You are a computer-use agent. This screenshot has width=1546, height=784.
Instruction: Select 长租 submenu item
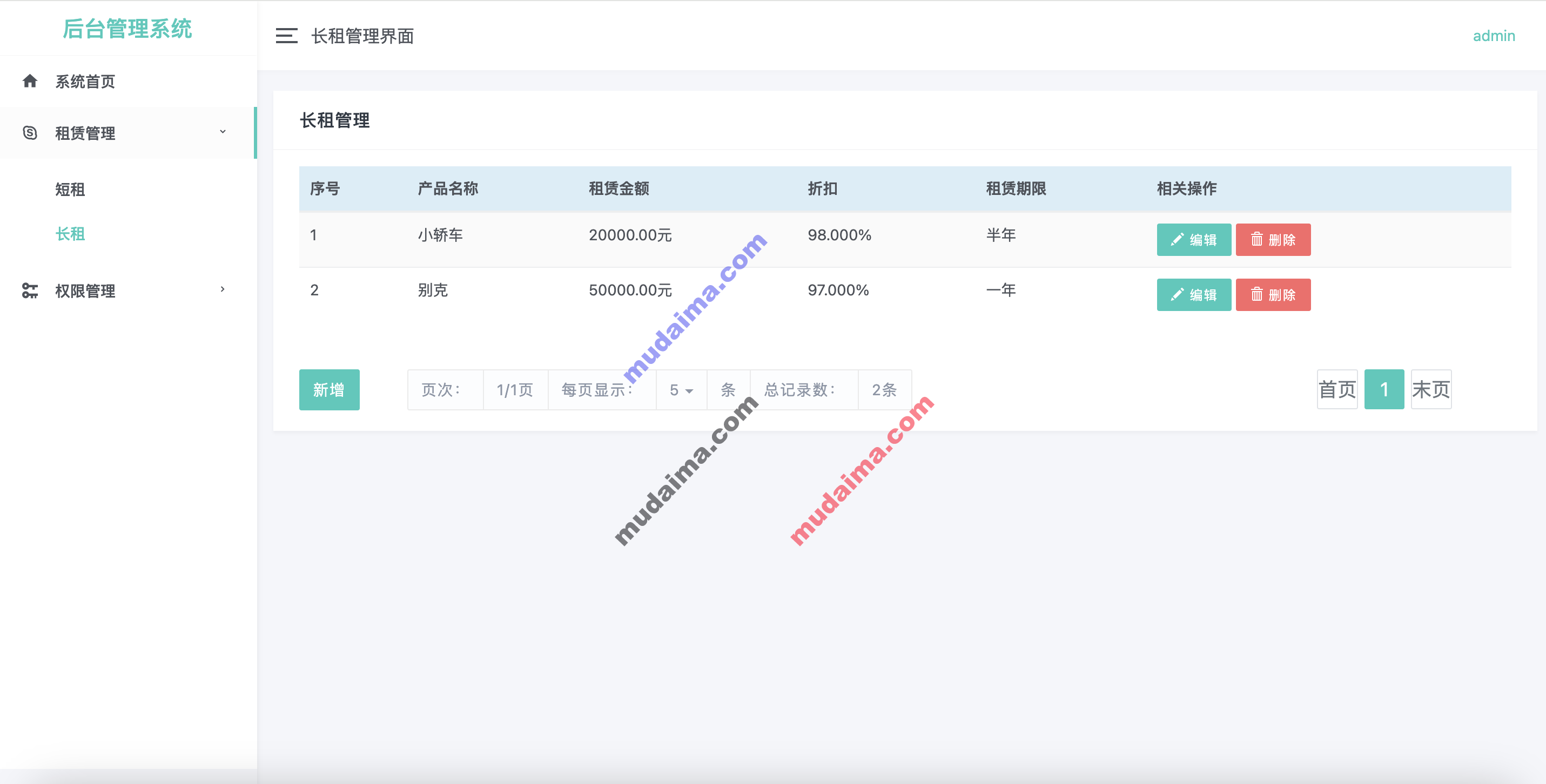70,234
